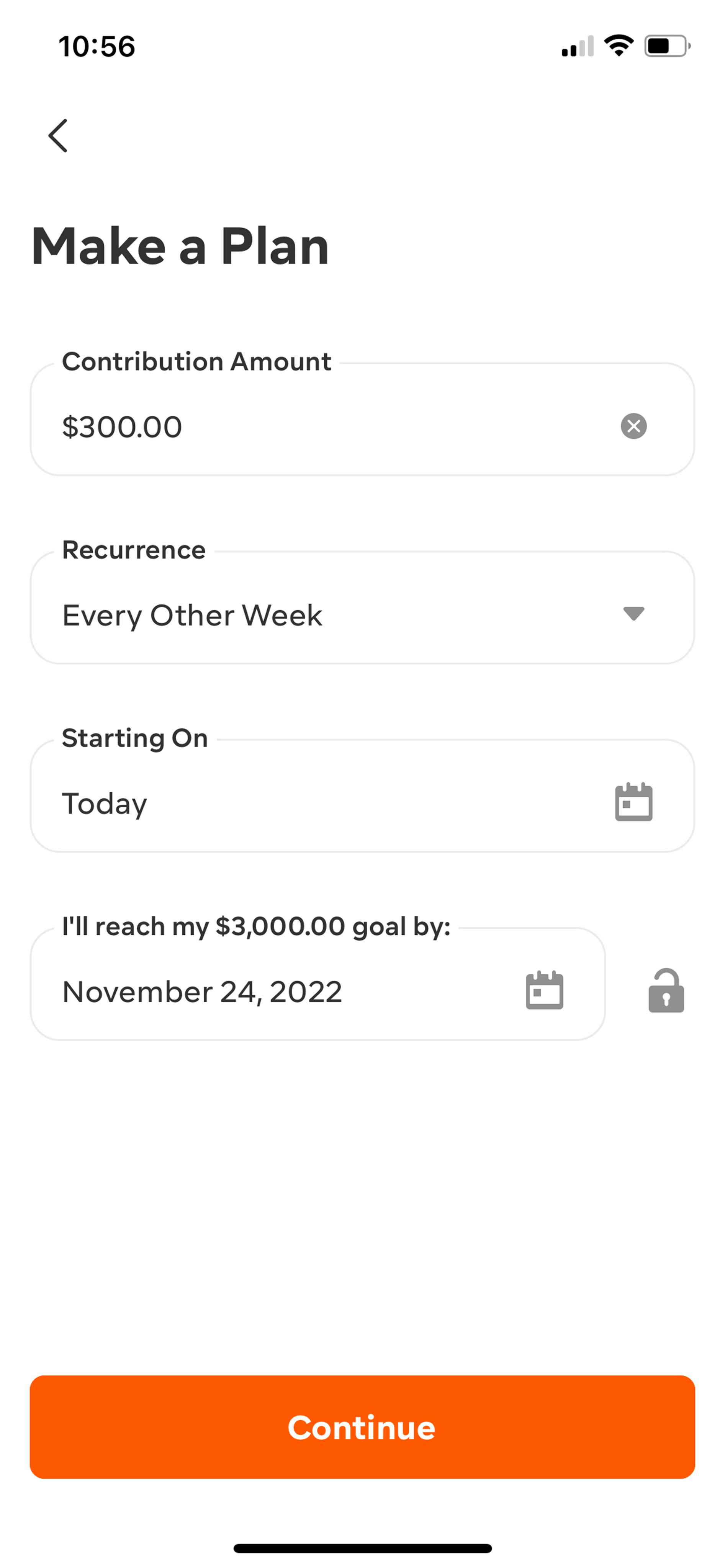Open the goal date calendar icon
The width and height of the screenshot is (725, 1568).
click(x=544, y=990)
